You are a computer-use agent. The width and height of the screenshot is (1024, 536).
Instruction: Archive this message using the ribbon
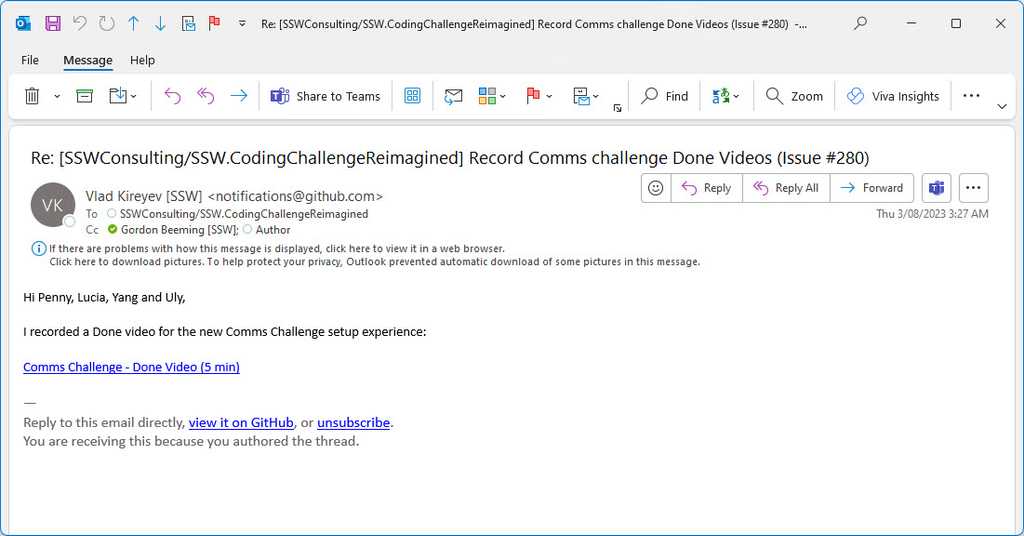(85, 96)
